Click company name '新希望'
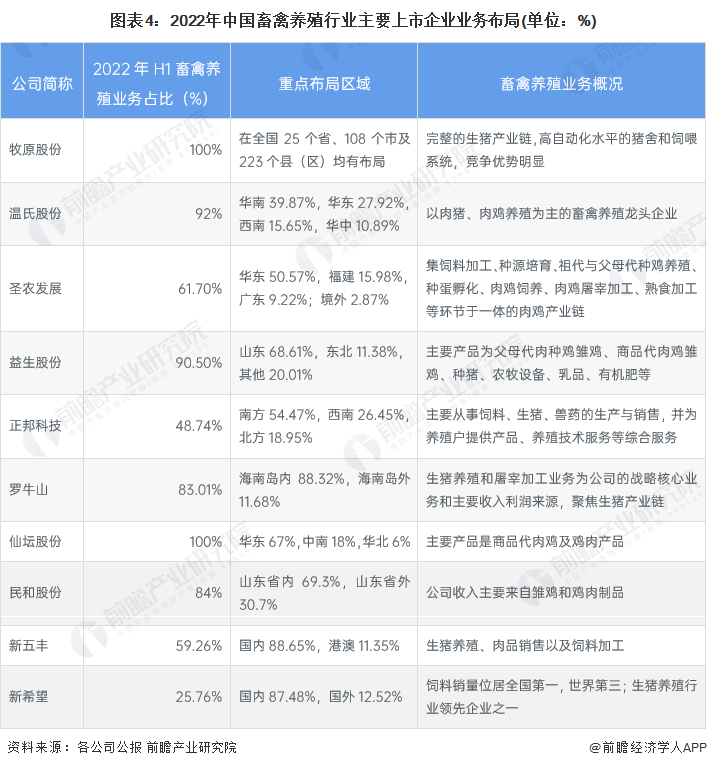This screenshot has width=707, height=768. pos(28,696)
